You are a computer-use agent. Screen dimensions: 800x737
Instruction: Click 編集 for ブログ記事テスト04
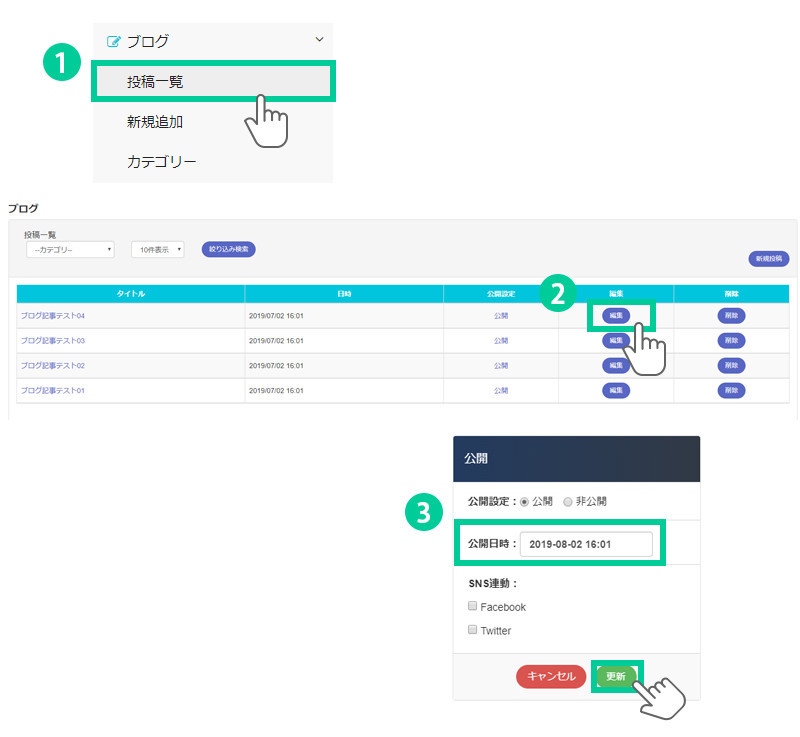point(616,315)
